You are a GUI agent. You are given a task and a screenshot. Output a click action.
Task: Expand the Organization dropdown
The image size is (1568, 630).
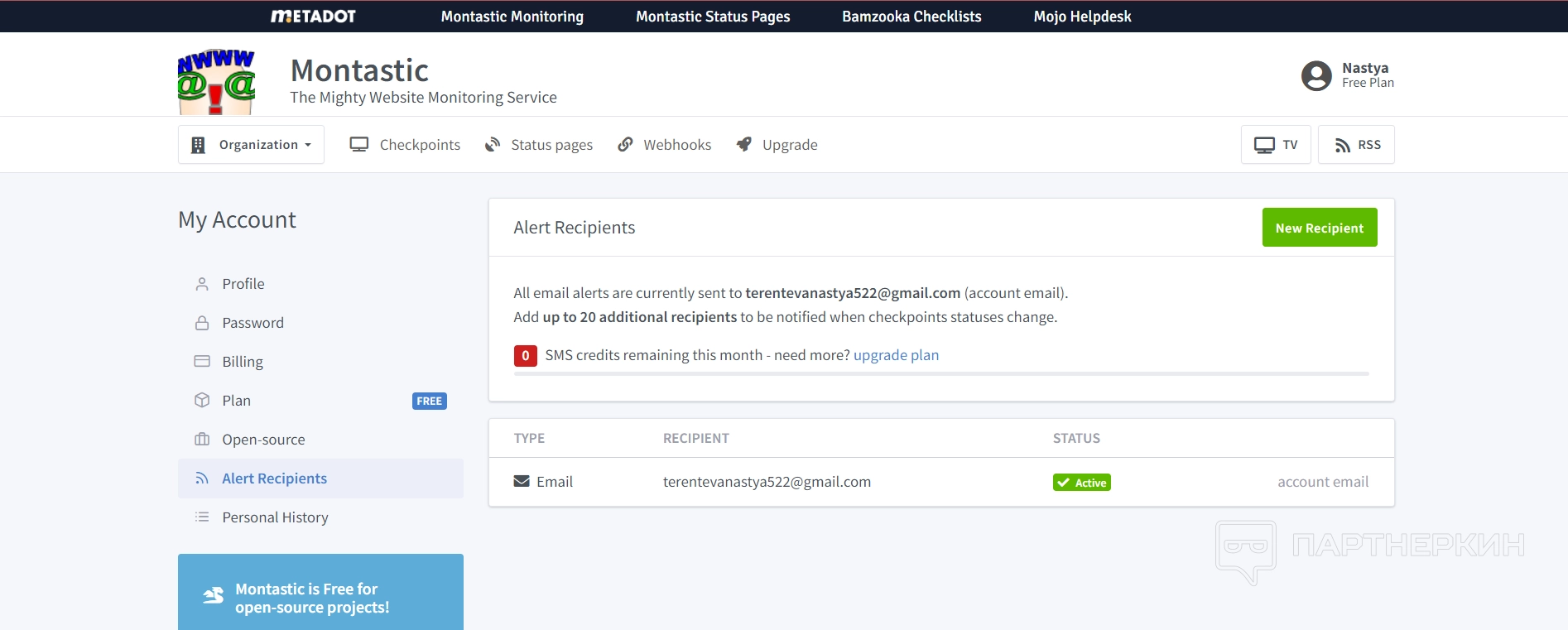tap(251, 145)
